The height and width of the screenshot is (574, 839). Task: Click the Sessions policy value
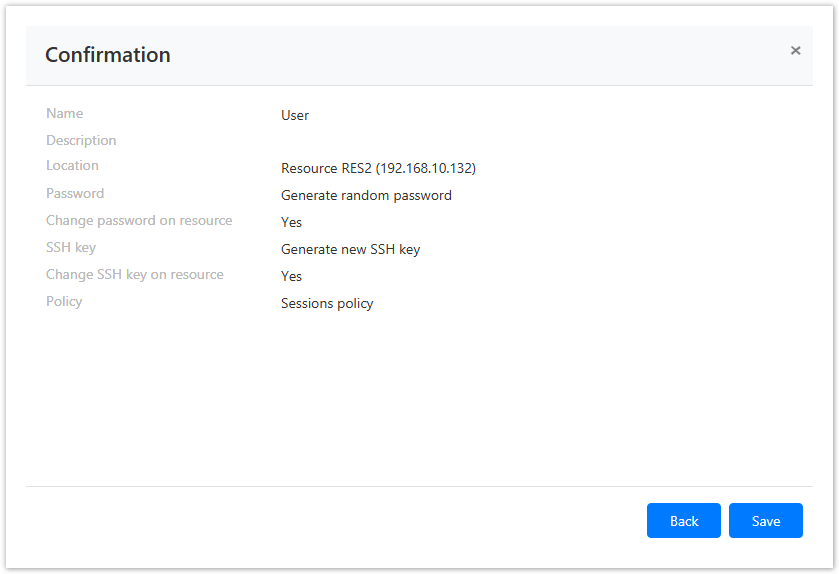click(x=327, y=303)
